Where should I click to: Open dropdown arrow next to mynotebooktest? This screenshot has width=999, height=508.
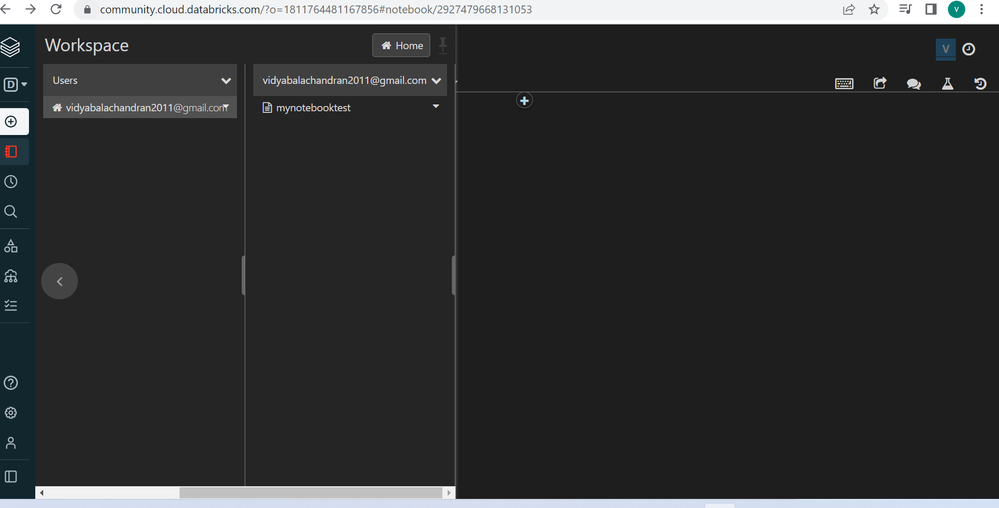click(x=435, y=107)
